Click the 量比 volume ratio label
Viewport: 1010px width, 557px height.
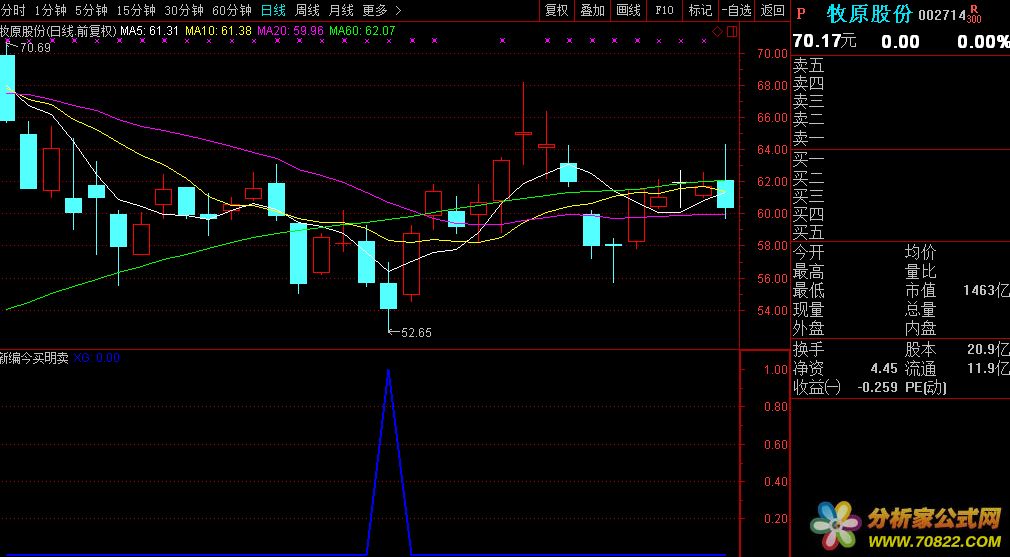click(920, 272)
